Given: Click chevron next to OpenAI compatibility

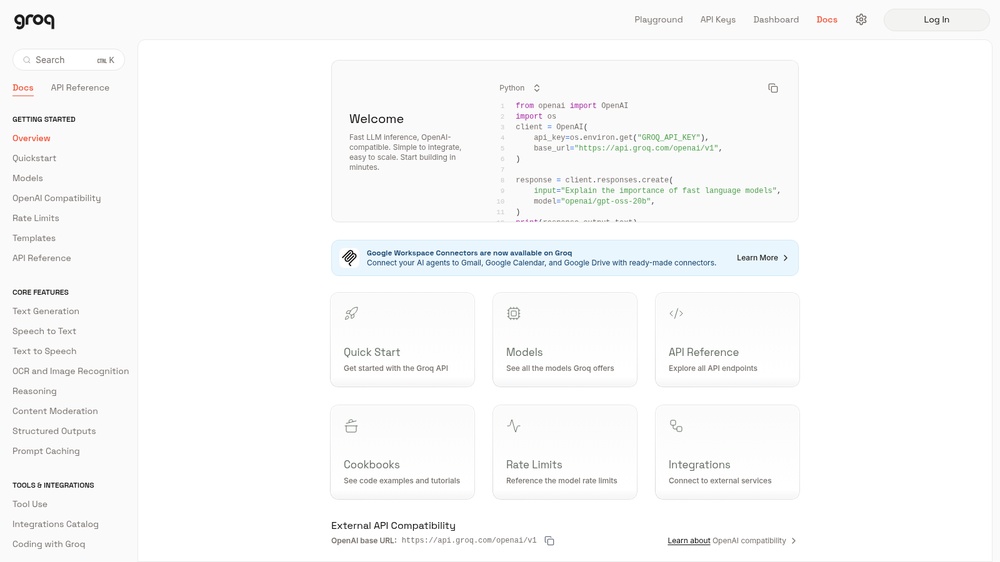Looking at the screenshot, I should click(x=793, y=541).
